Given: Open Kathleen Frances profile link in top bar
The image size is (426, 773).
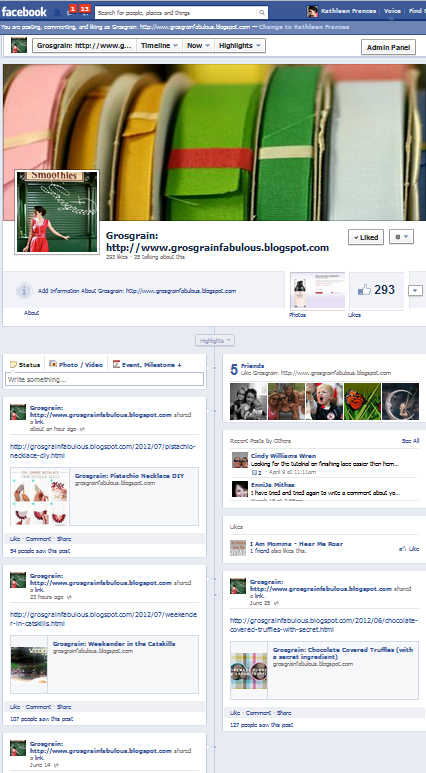Looking at the screenshot, I should pyautogui.click(x=348, y=11).
